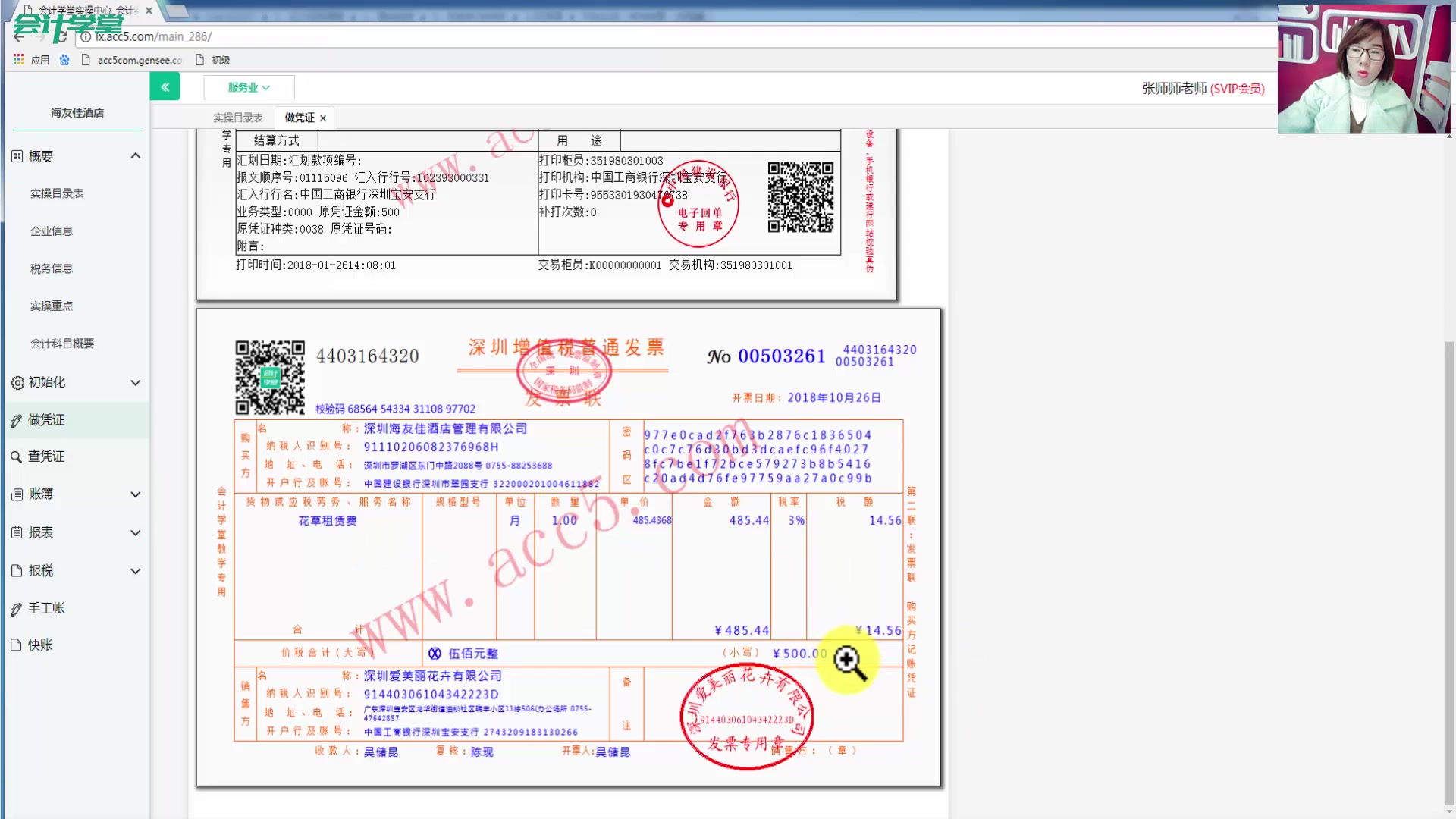Viewport: 1456px width, 819px height.
Task: Click the 初始化 gear icon
Action: tap(17, 383)
